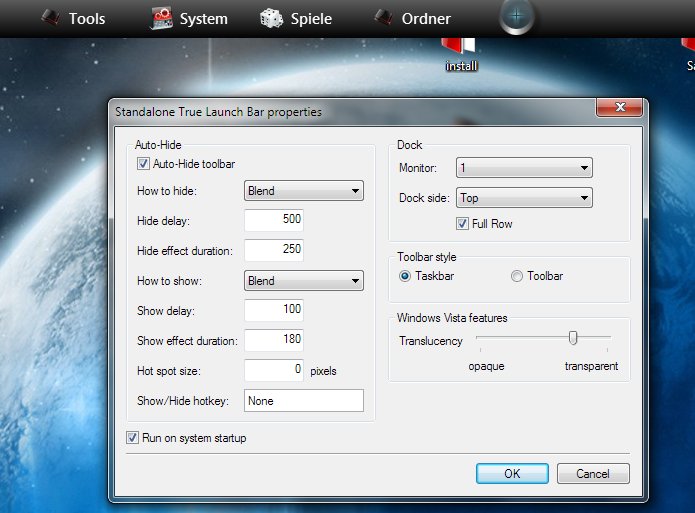This screenshot has width=695, height=513.
Task: Click the Hide delay input field
Action: [274, 220]
